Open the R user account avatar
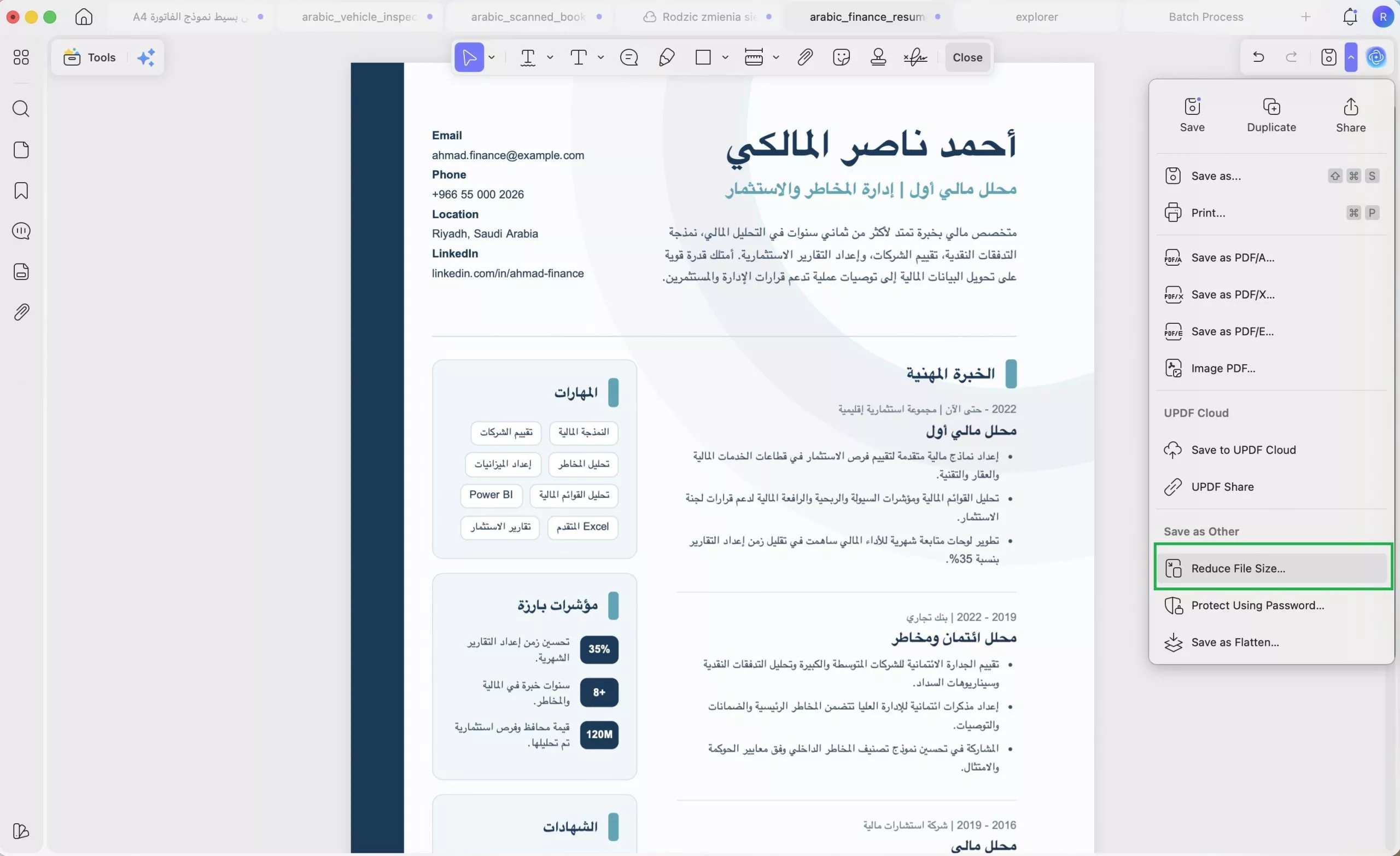The image size is (1400, 856). coord(1382,16)
